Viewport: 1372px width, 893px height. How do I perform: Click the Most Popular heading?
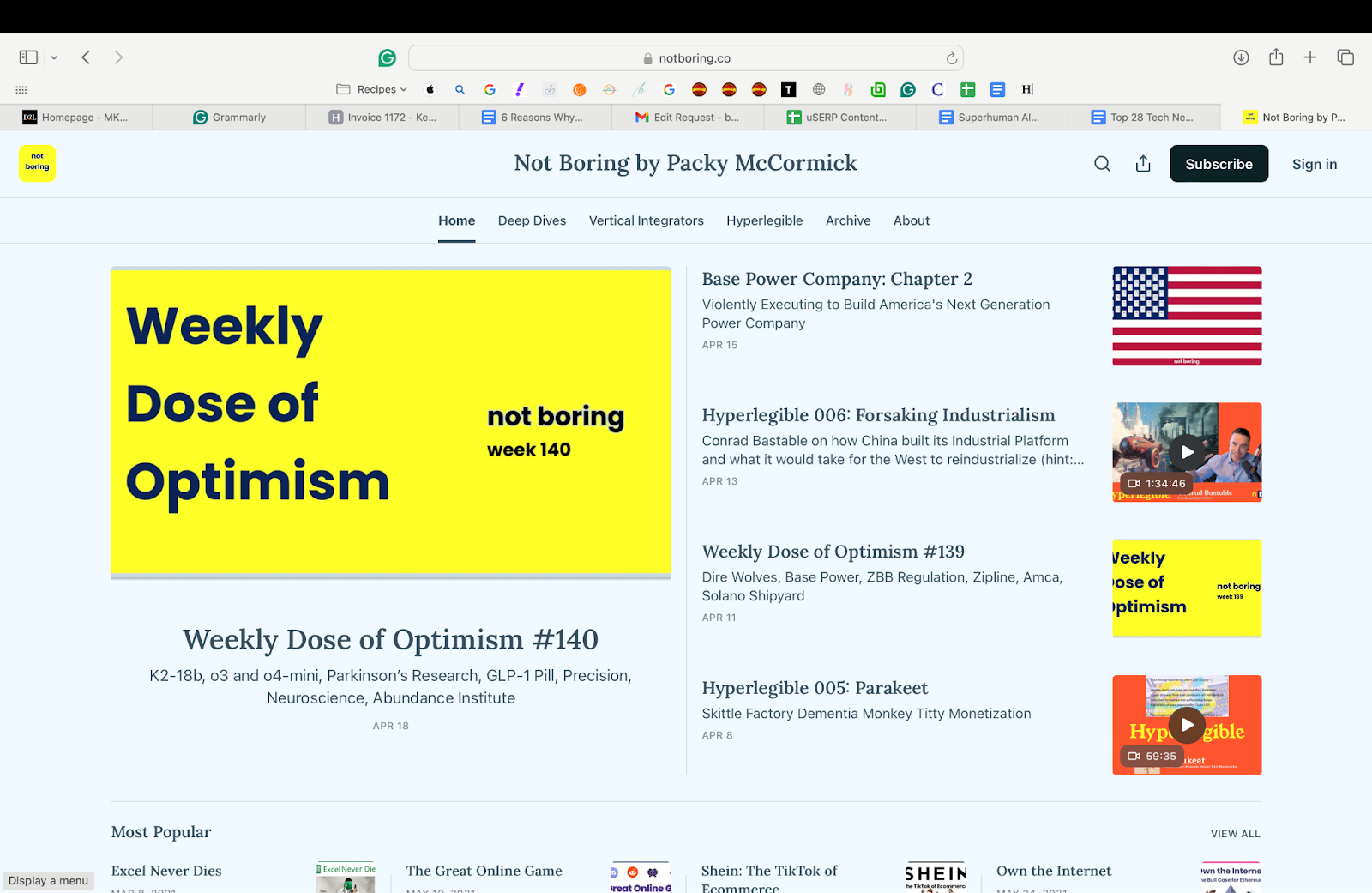[161, 831]
